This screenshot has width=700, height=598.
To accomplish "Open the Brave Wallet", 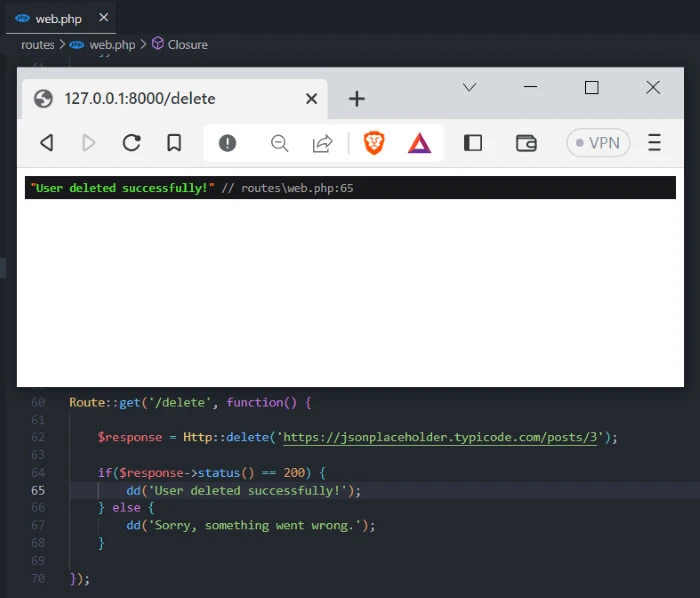I will 526,143.
